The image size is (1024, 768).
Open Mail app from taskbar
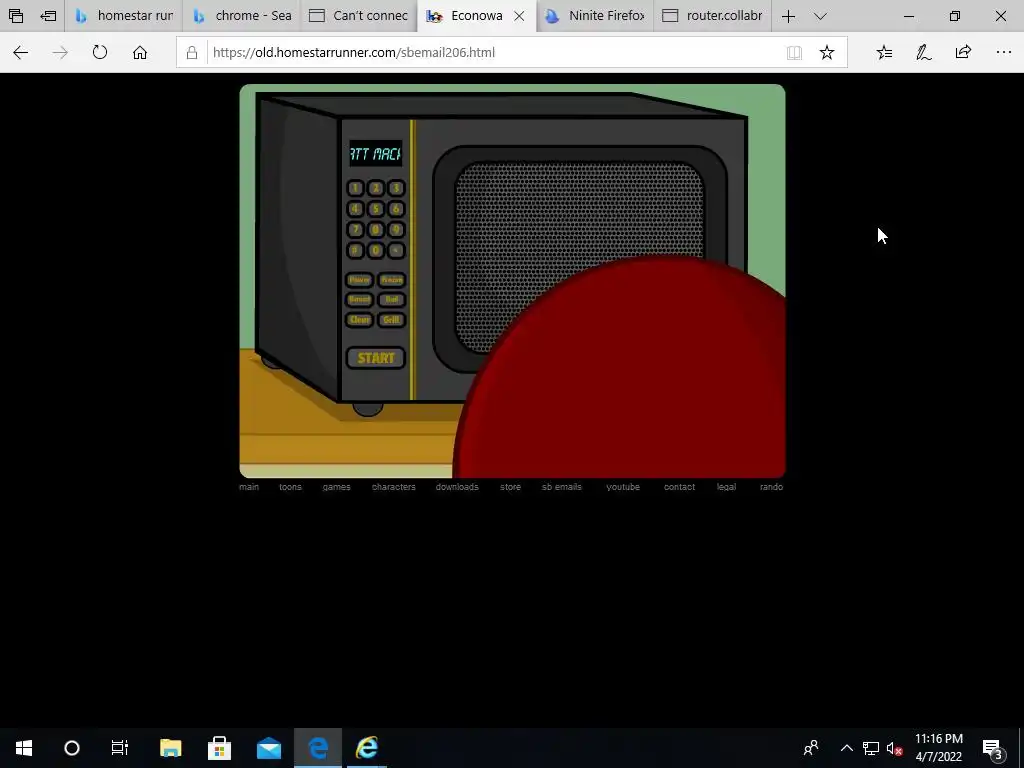pos(268,748)
